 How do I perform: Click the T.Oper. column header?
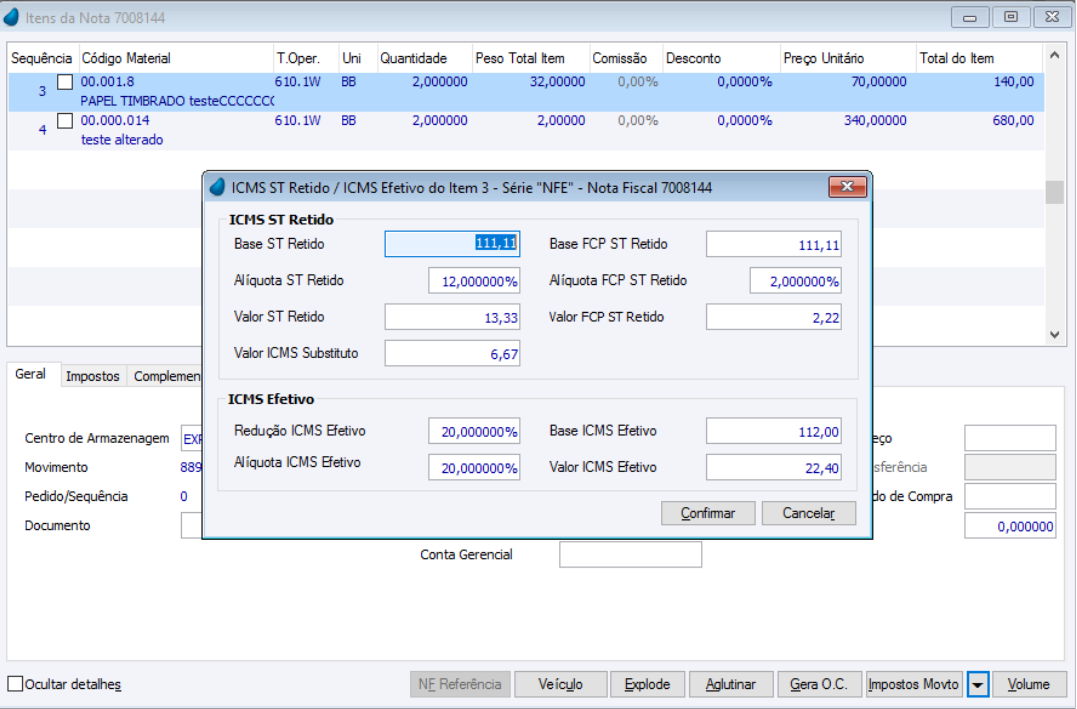click(306, 58)
